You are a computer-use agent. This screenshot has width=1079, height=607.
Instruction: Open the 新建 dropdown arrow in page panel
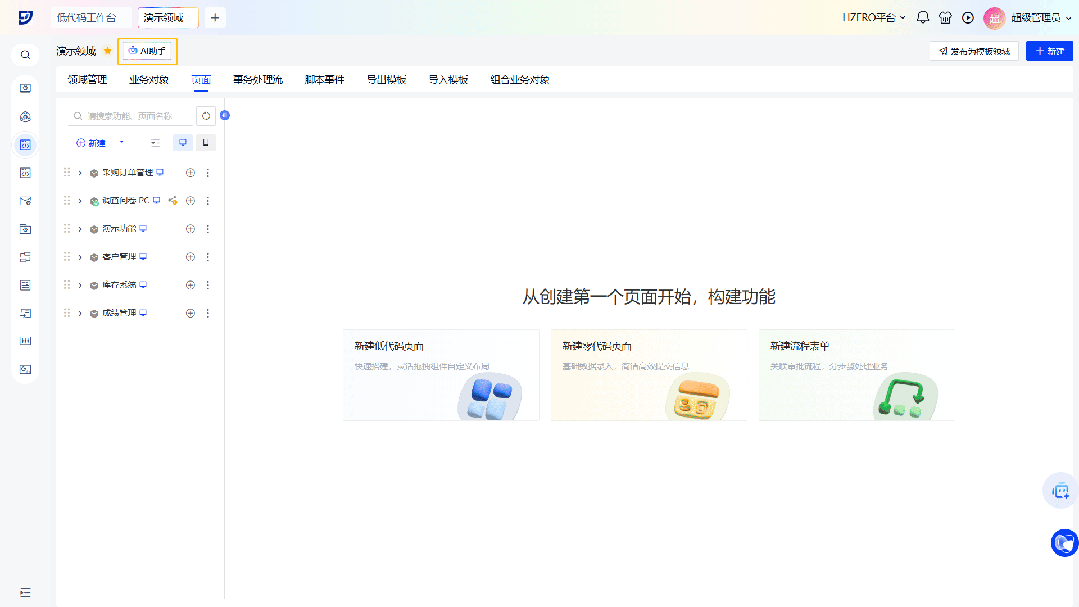click(x=122, y=143)
